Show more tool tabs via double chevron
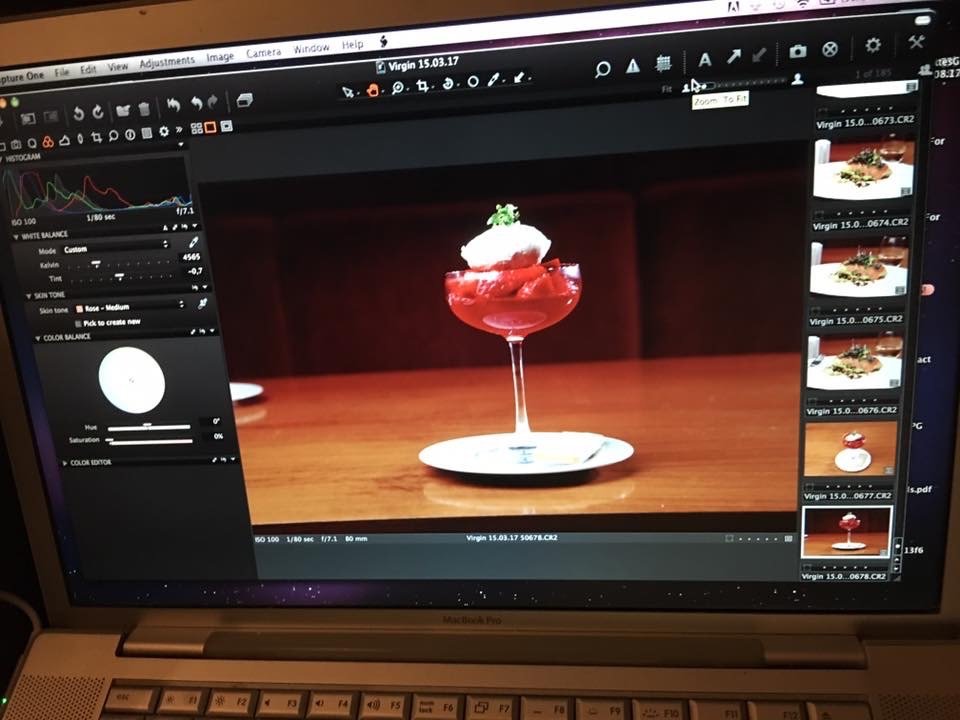The width and height of the screenshot is (960, 720). (179, 130)
